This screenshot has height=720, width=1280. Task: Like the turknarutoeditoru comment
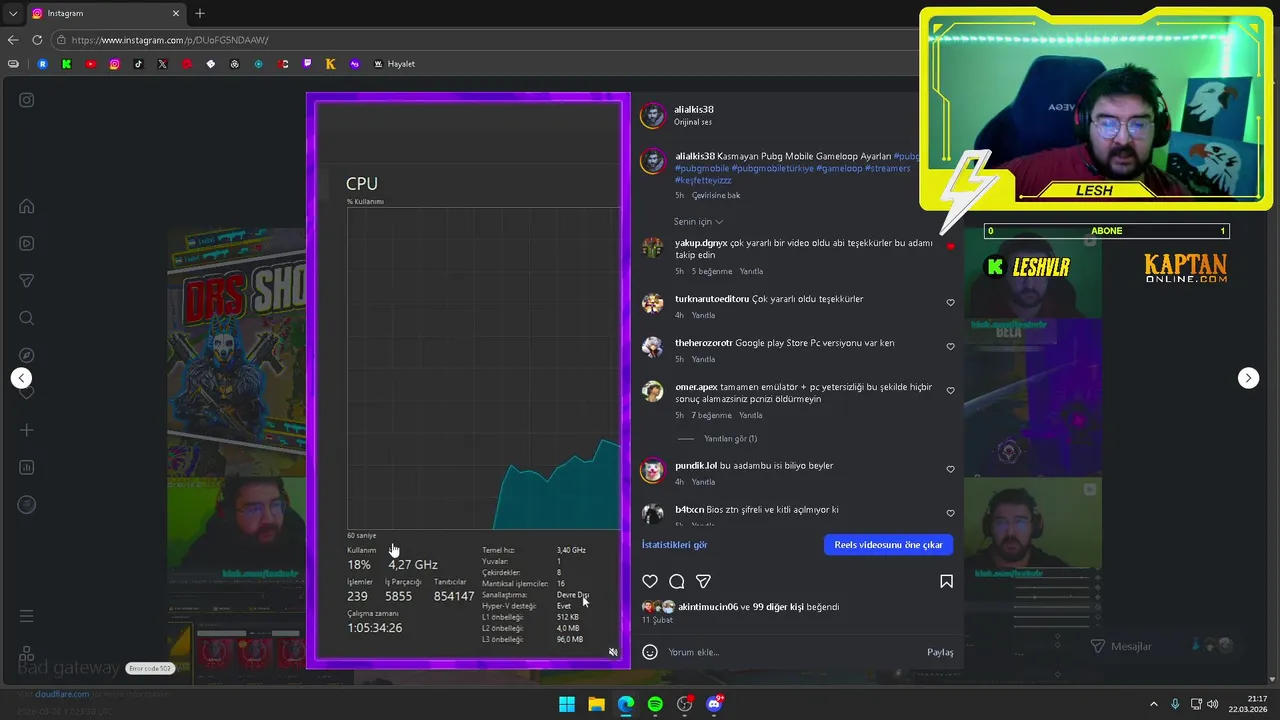click(950, 302)
